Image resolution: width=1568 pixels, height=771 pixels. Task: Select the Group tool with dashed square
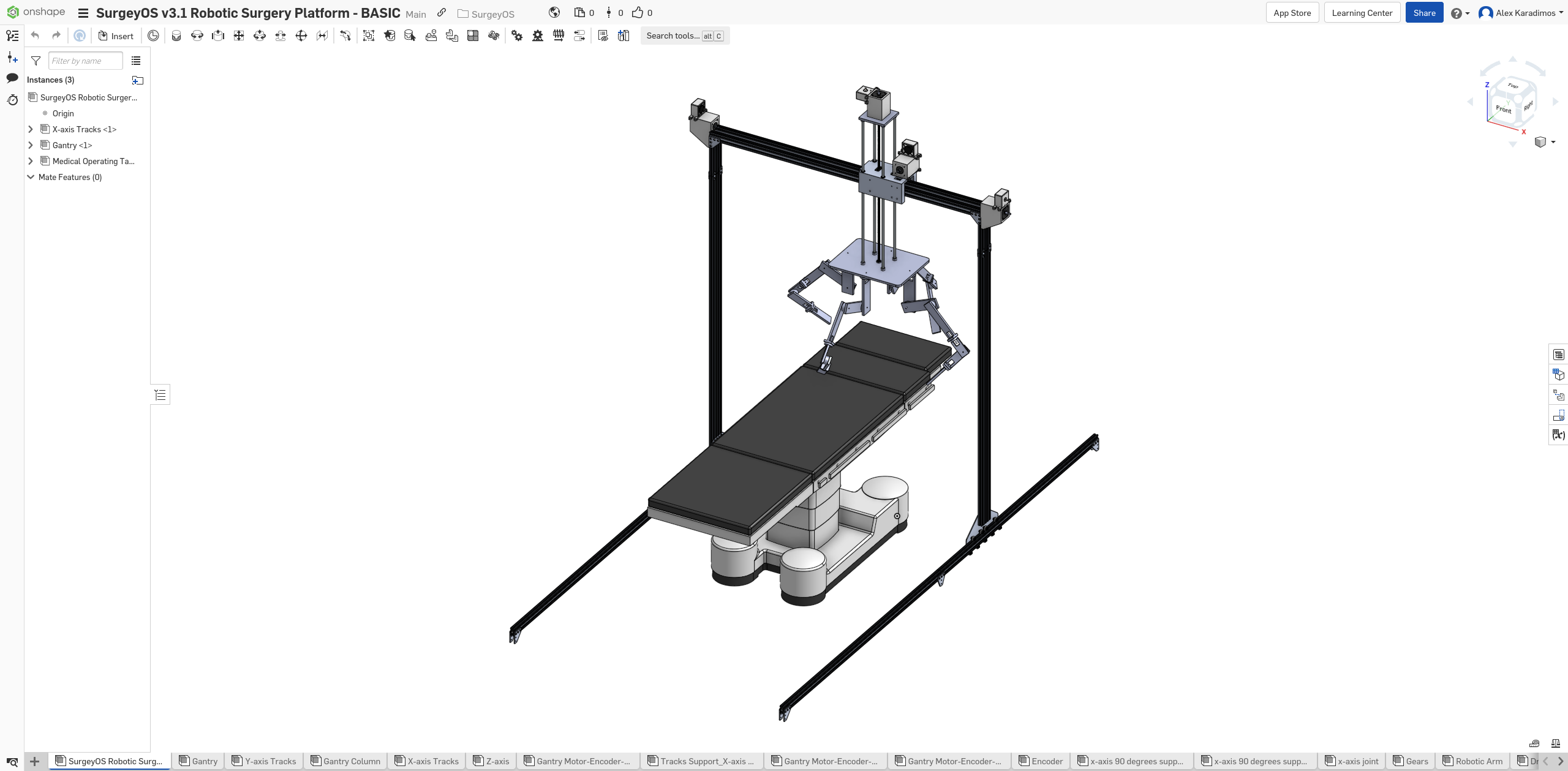tap(369, 36)
